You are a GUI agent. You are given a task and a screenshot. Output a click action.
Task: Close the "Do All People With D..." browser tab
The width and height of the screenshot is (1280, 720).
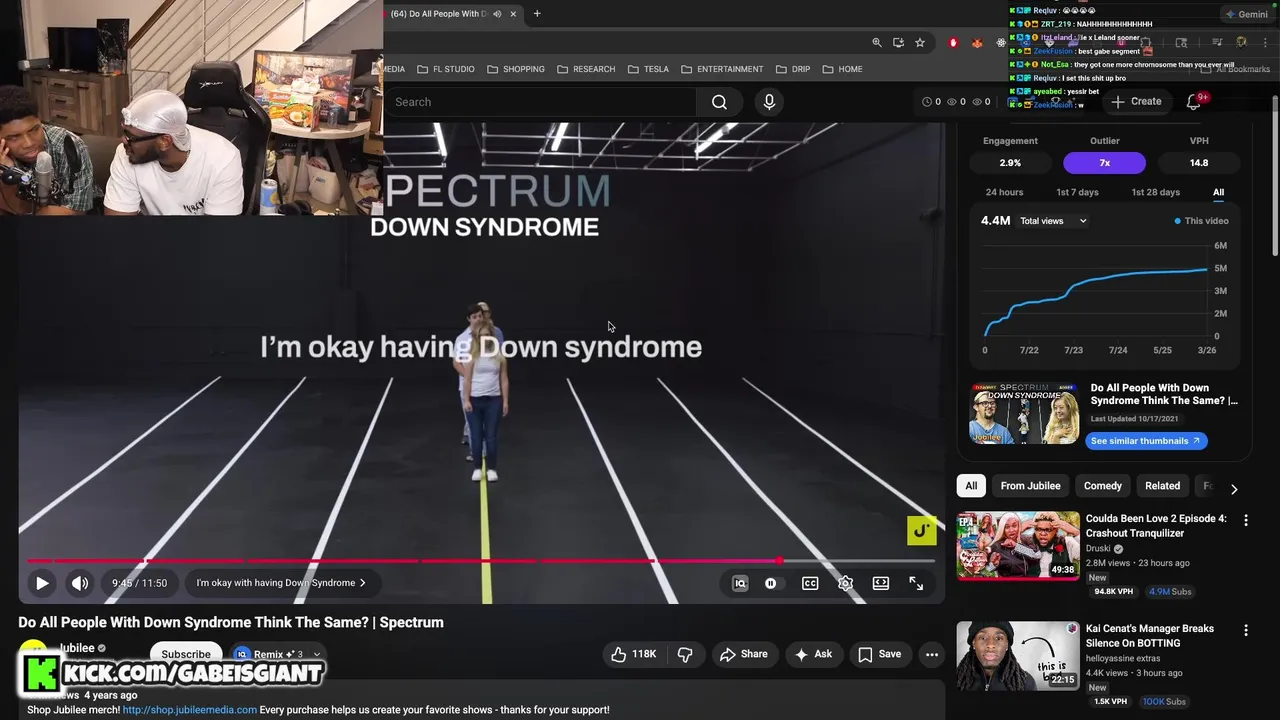point(513,14)
